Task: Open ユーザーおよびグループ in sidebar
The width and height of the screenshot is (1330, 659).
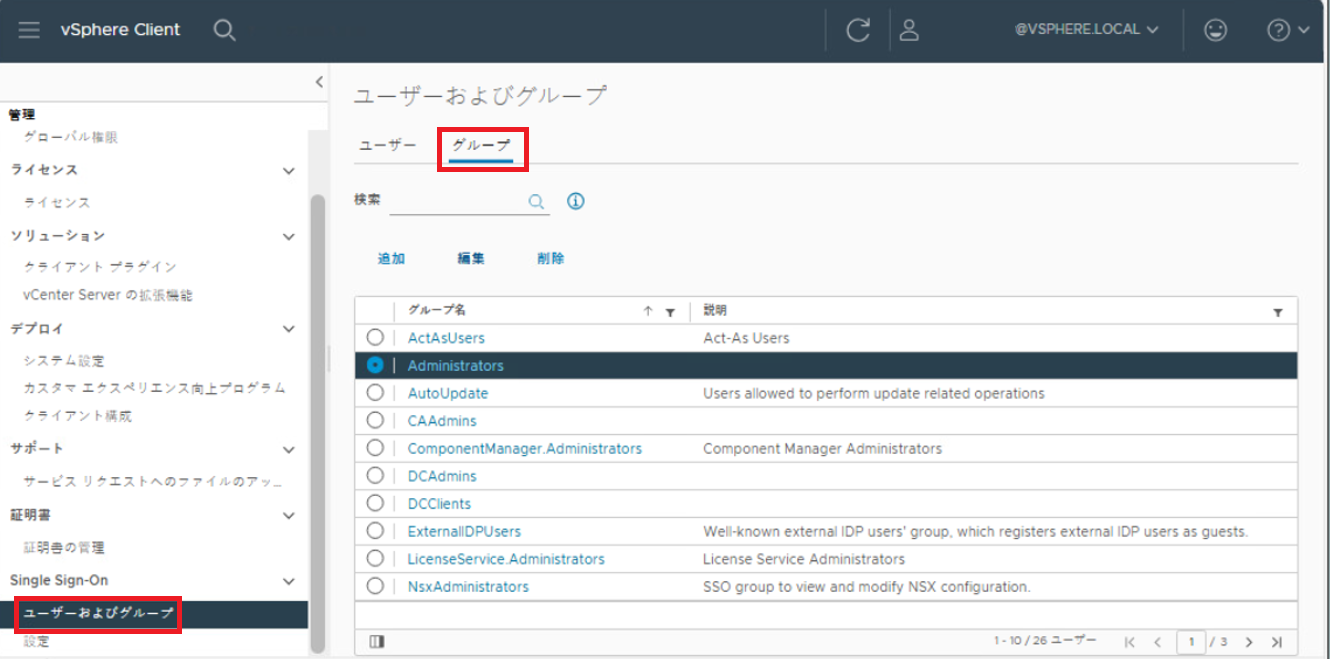Action: point(98,614)
